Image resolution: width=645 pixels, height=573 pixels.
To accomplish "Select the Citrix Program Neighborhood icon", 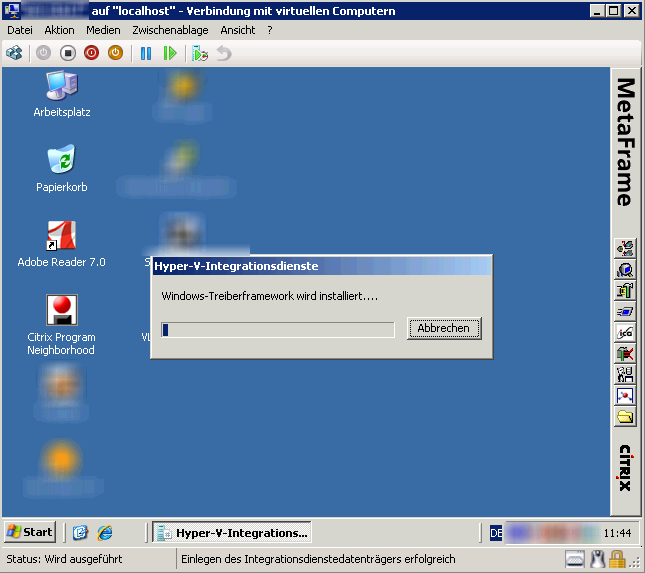I will (x=62, y=325).
